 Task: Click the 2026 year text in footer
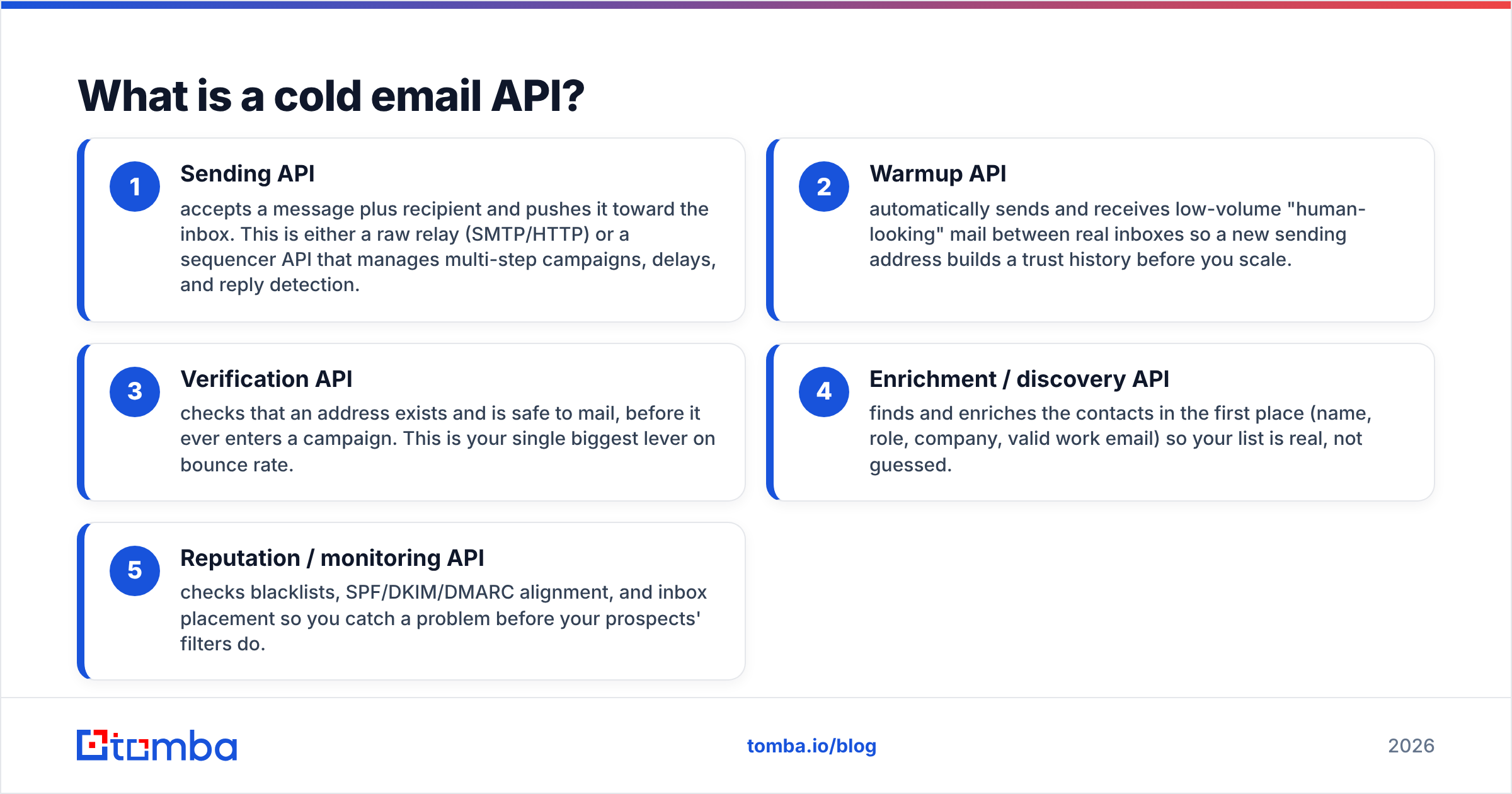coord(1411,746)
